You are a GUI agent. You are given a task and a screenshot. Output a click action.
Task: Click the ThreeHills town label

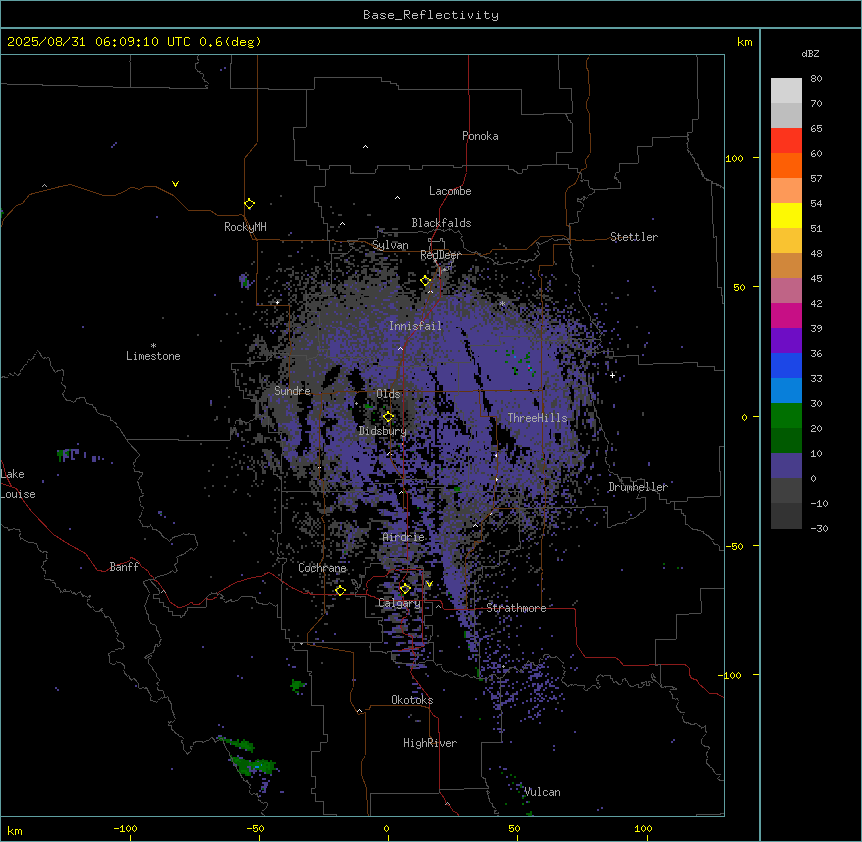[537, 418]
